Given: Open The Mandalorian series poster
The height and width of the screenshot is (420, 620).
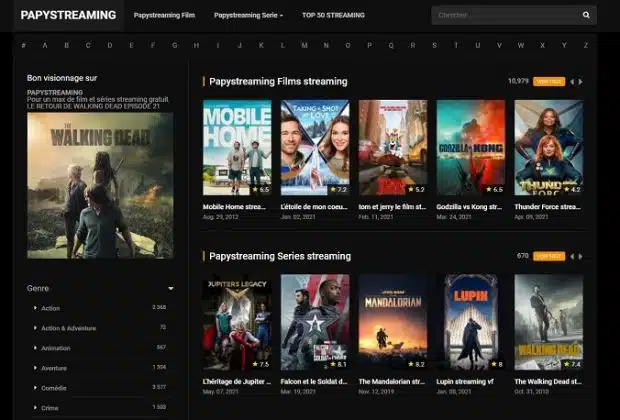Looking at the screenshot, I should (393, 322).
